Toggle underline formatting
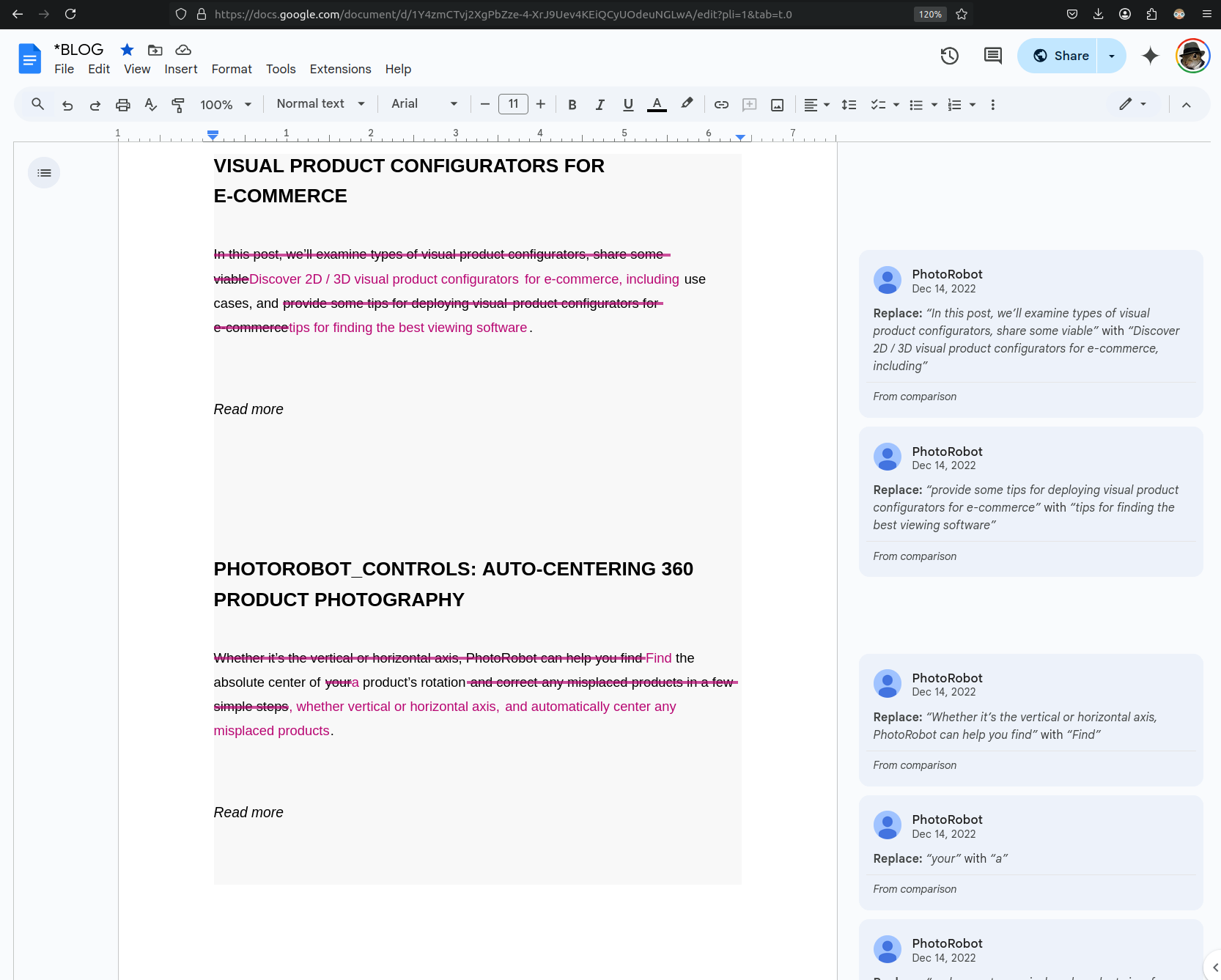The width and height of the screenshot is (1221, 980). point(628,105)
